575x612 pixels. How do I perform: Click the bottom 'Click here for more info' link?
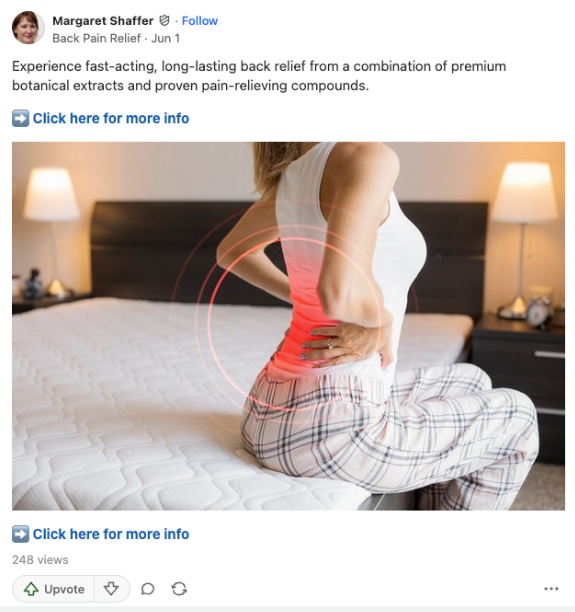[111, 534]
